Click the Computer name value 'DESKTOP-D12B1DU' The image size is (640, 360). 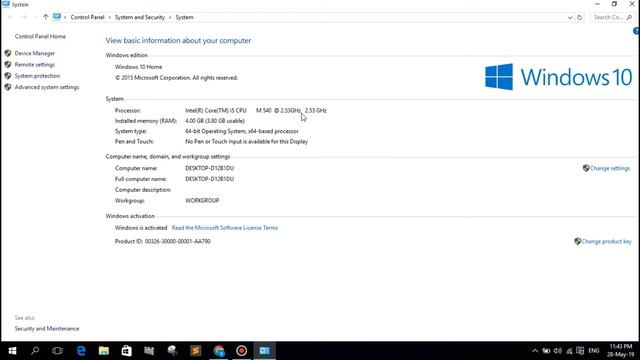pyautogui.click(x=209, y=168)
